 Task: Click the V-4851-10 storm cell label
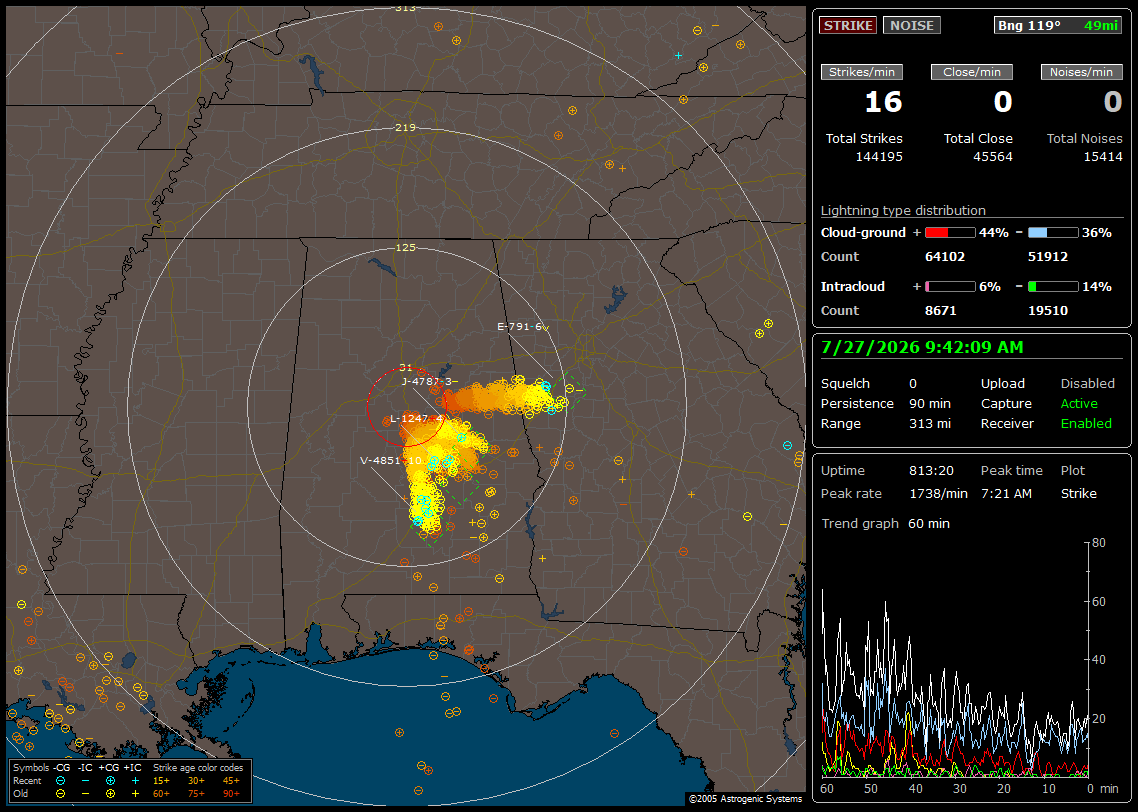point(391,461)
